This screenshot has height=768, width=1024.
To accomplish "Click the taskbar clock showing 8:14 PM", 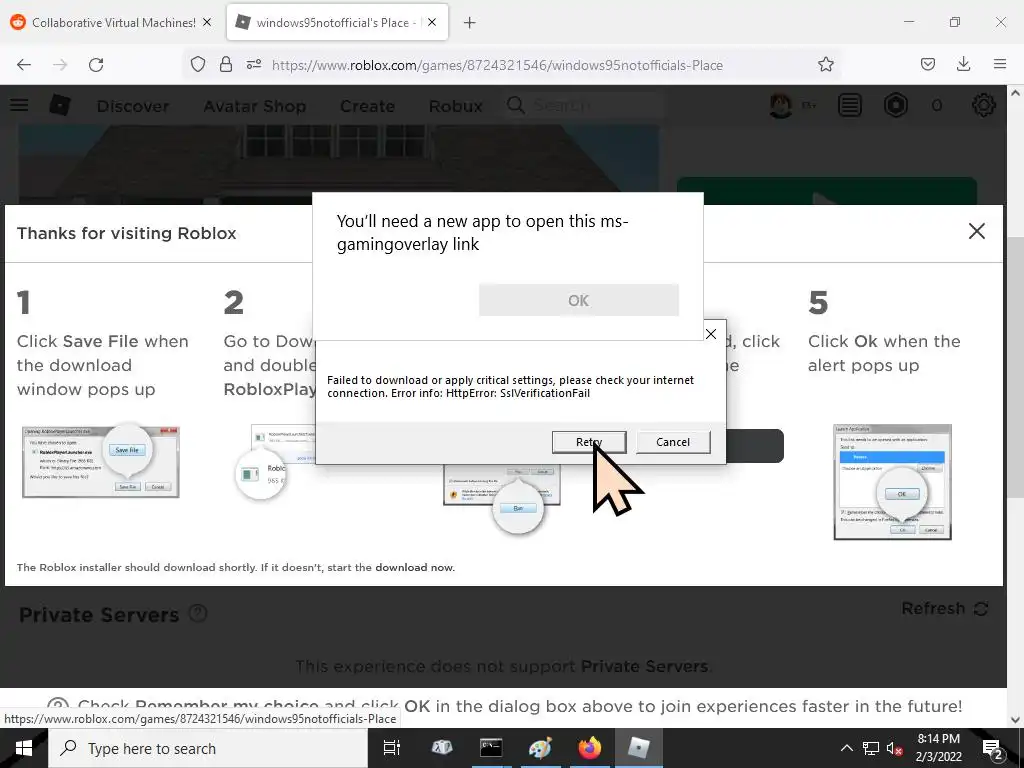I will coord(938,748).
